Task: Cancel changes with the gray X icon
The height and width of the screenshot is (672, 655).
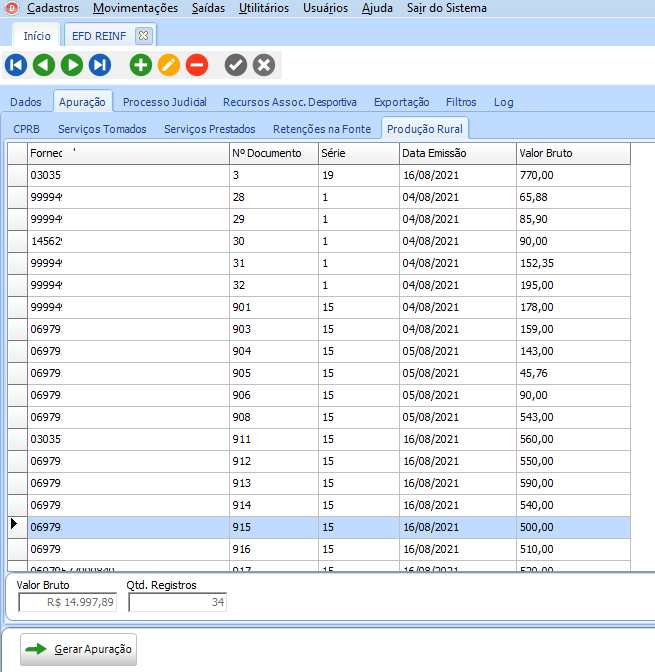Action: point(264,65)
